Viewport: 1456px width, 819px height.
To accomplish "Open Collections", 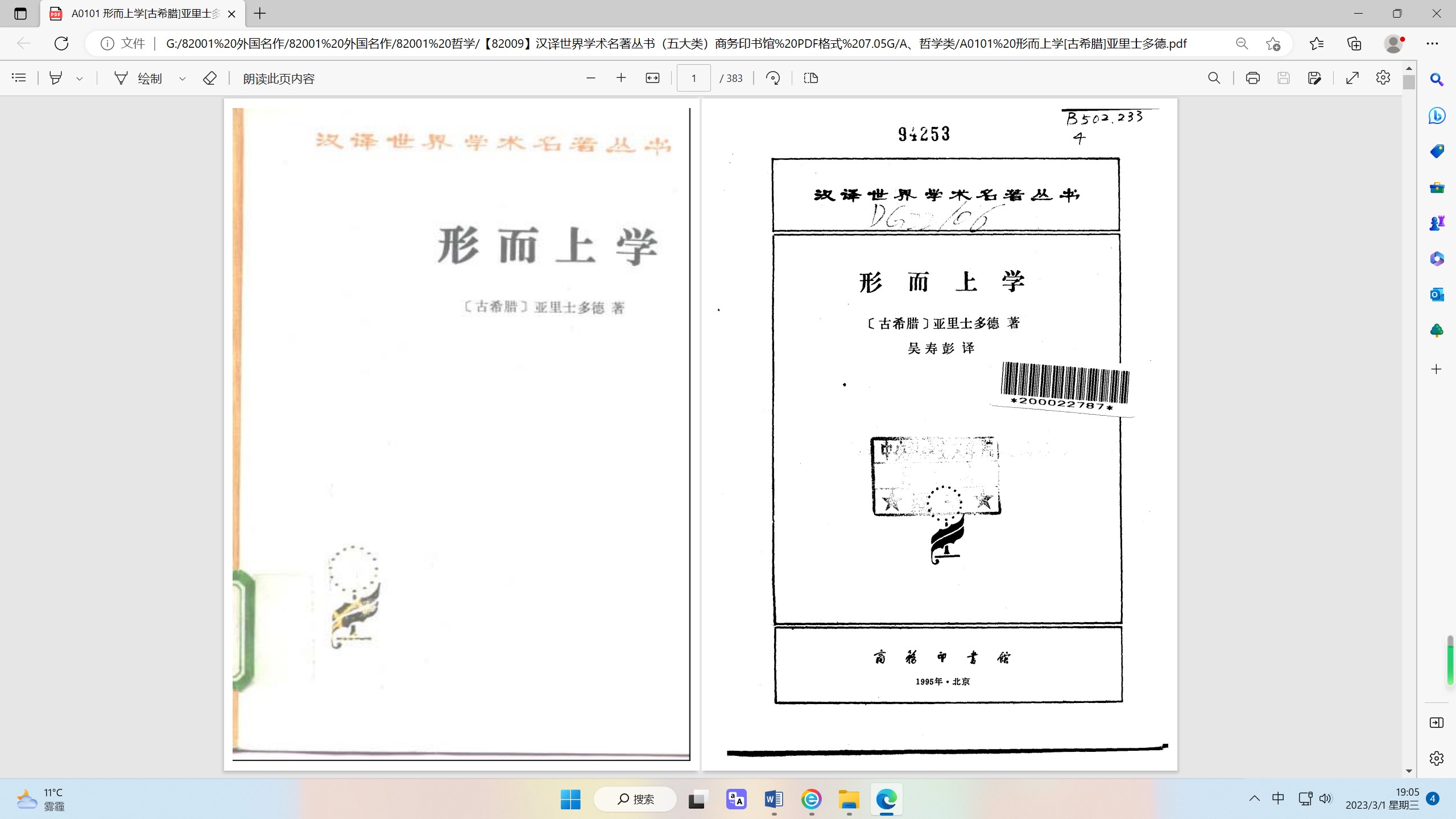I will coord(1355,43).
